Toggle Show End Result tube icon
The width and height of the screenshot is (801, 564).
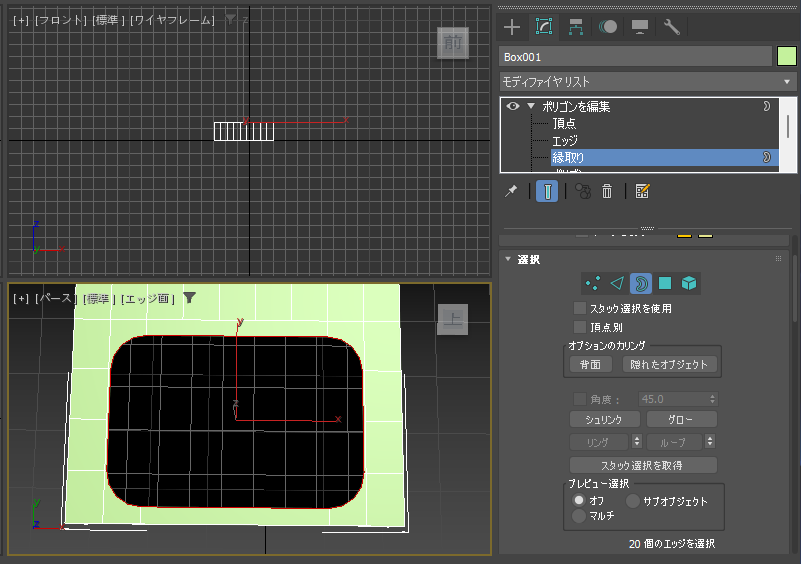click(547, 192)
